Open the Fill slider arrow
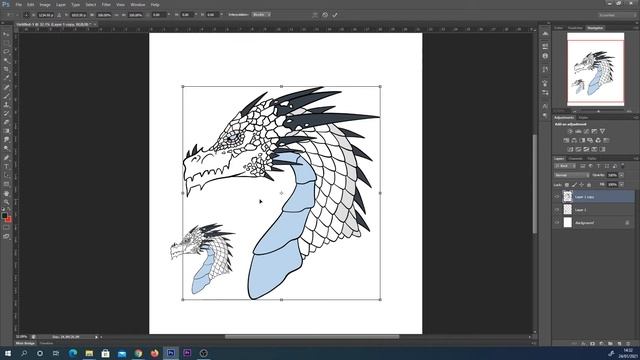The image size is (640, 360). click(621, 185)
